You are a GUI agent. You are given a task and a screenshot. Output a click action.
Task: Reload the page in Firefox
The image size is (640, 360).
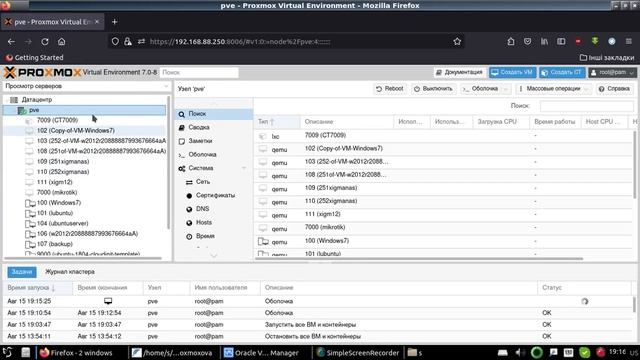pos(45,42)
